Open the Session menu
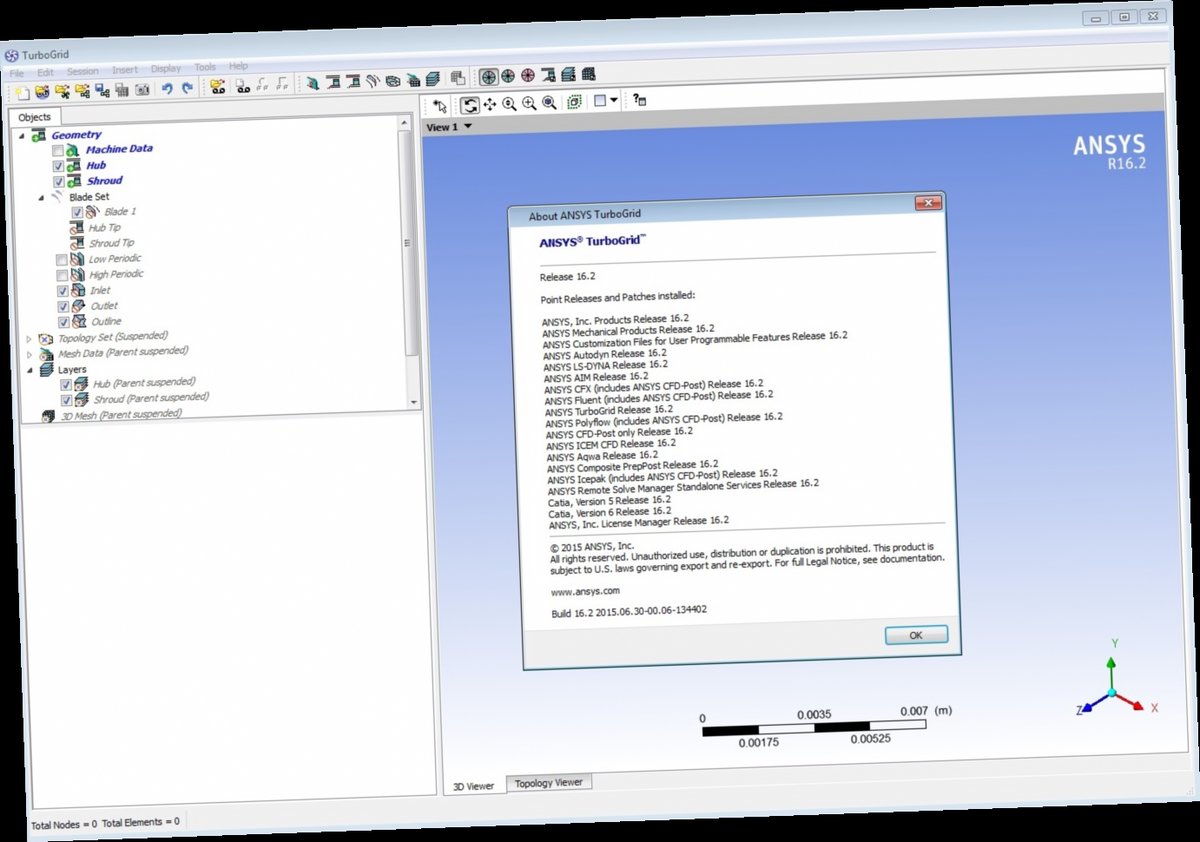This screenshot has height=842, width=1200. click(82, 71)
